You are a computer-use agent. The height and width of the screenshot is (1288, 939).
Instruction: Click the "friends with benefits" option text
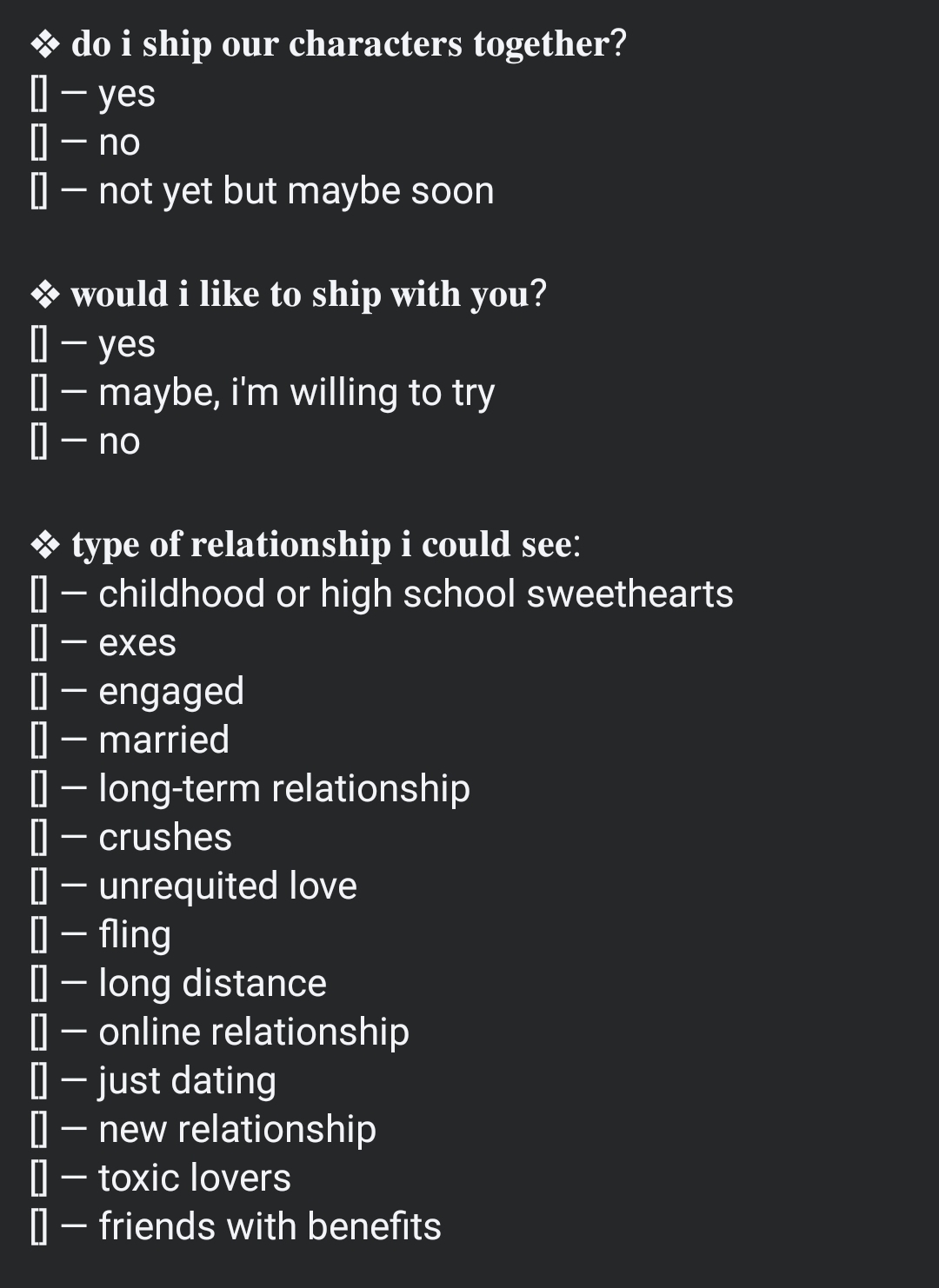point(270,1226)
